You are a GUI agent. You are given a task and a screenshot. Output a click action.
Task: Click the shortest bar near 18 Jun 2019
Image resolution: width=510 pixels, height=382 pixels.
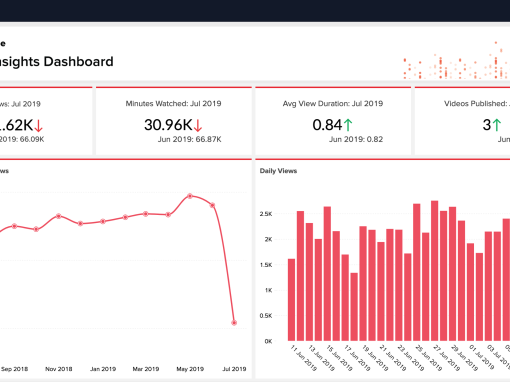click(x=354, y=307)
